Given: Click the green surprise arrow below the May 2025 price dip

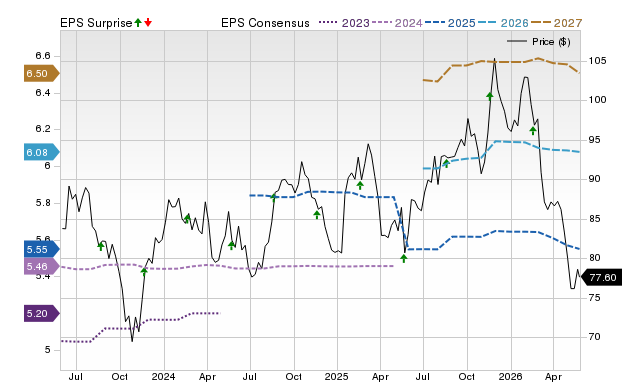Looking at the screenshot, I should tap(404, 258).
